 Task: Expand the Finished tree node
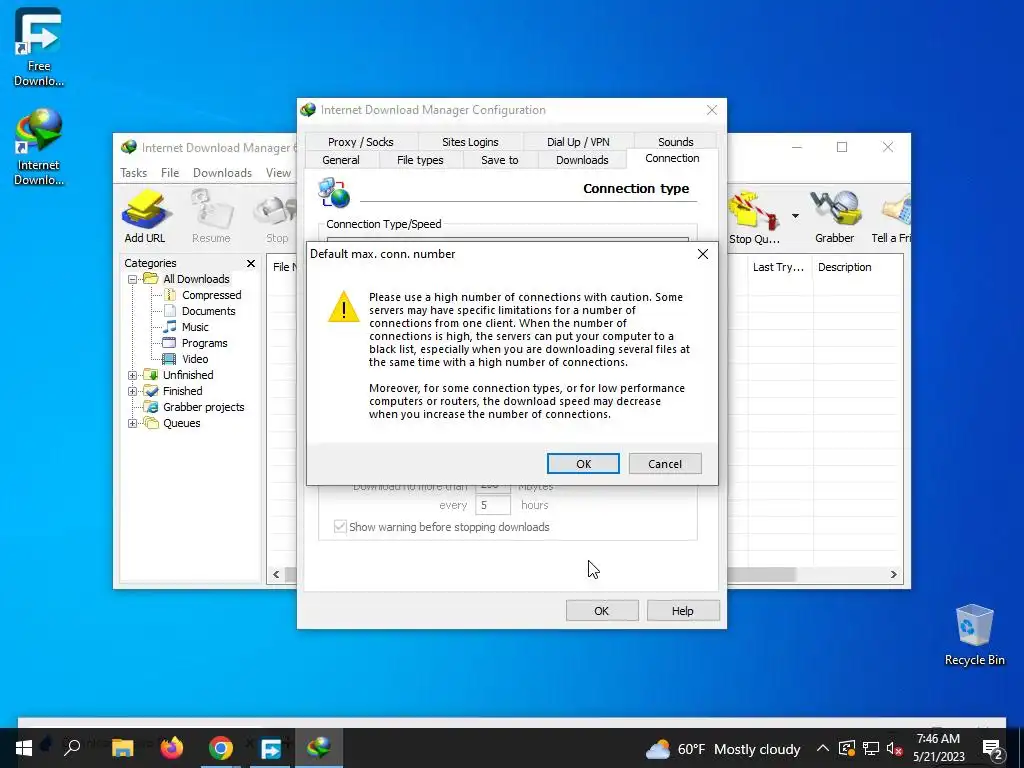tap(132, 391)
